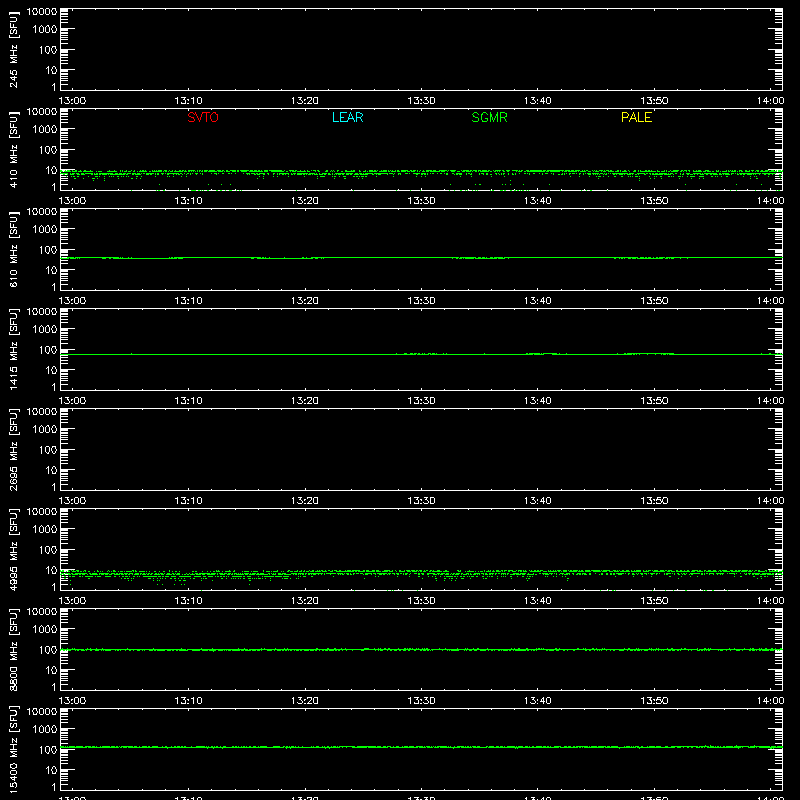Screen dimensions: 800x800
Task: Click the 245 MHz [SFU] axis label
Action: [x=13, y=49]
